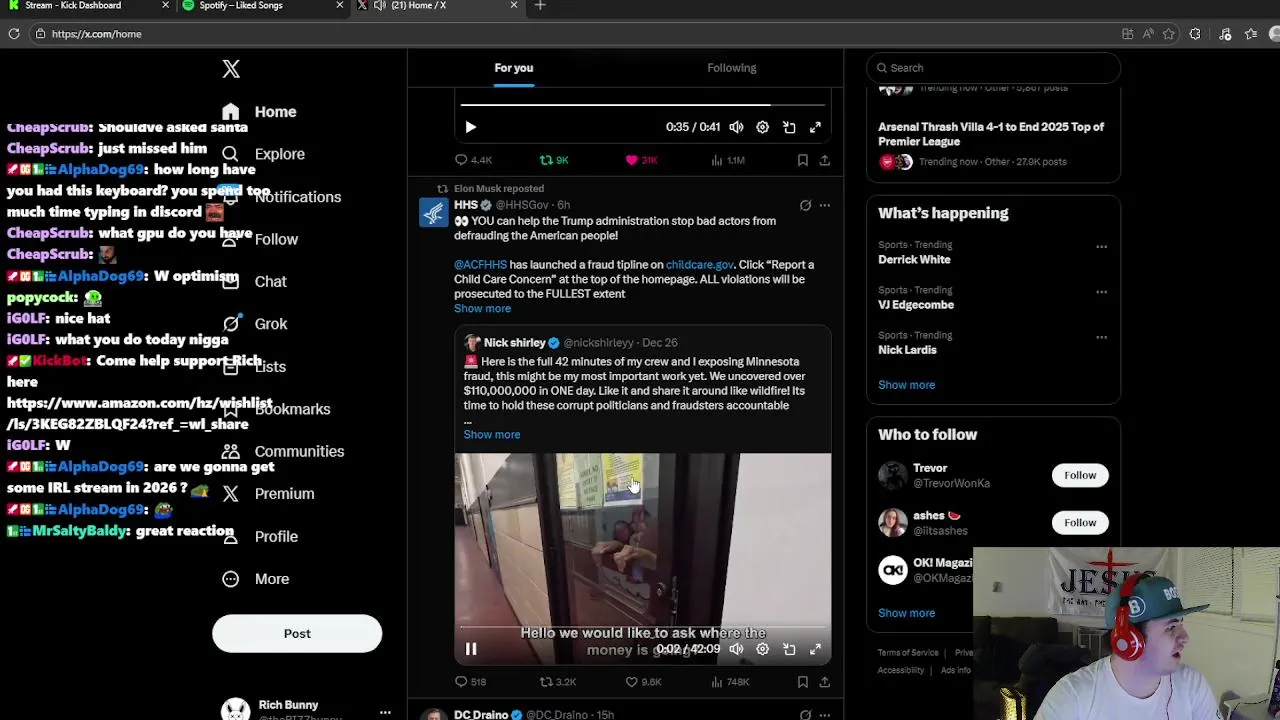This screenshot has width=1280, height=720.
Task: Open Profile in the sidebar
Action: coord(260,537)
